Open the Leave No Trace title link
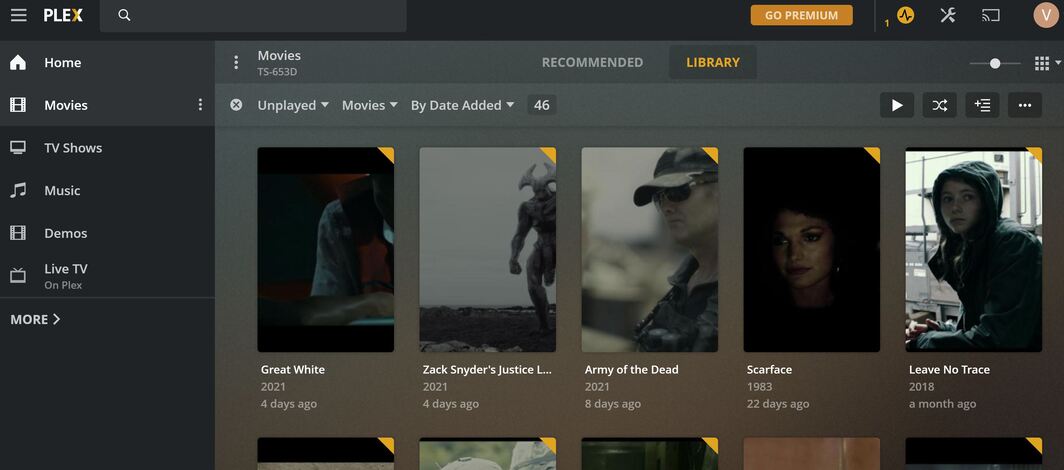 (949, 370)
